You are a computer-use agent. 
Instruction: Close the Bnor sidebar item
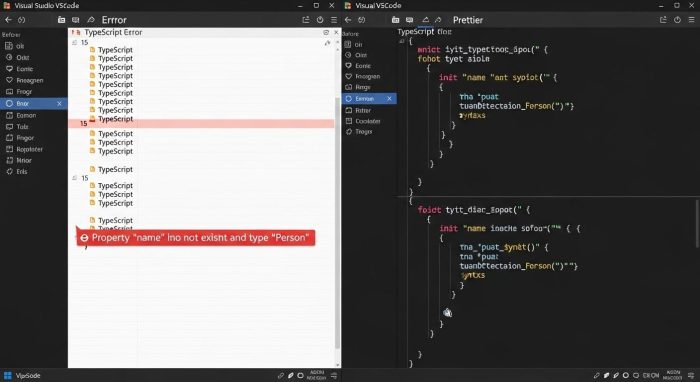[59, 104]
